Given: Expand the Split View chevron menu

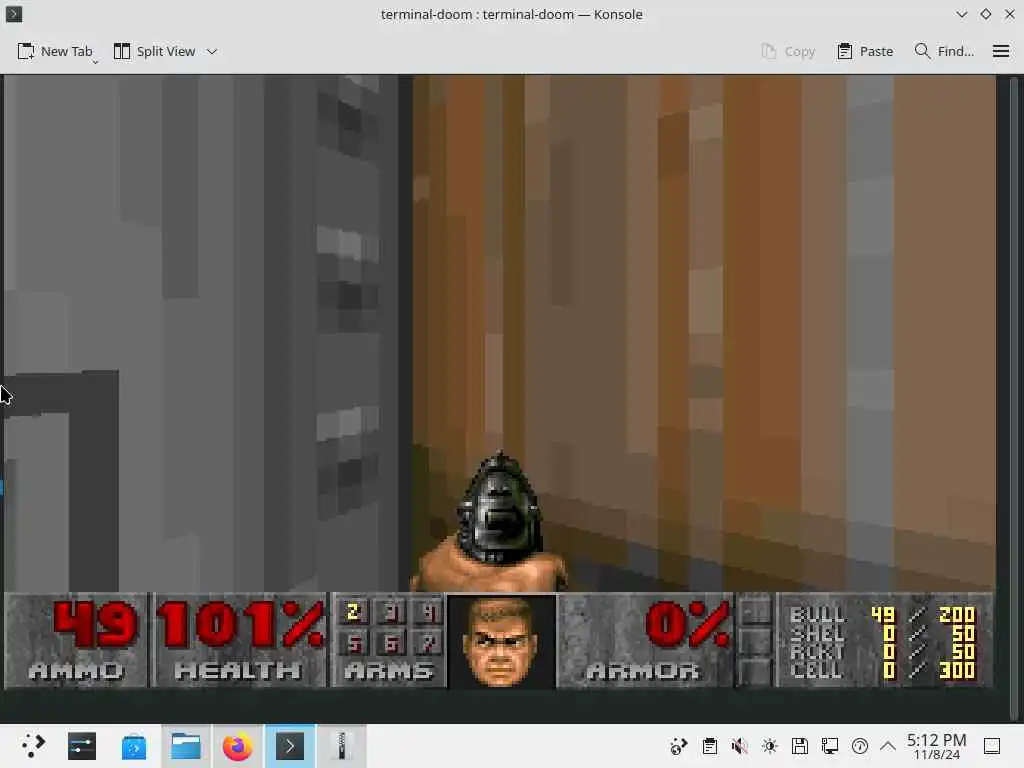Looking at the screenshot, I should (x=212, y=51).
